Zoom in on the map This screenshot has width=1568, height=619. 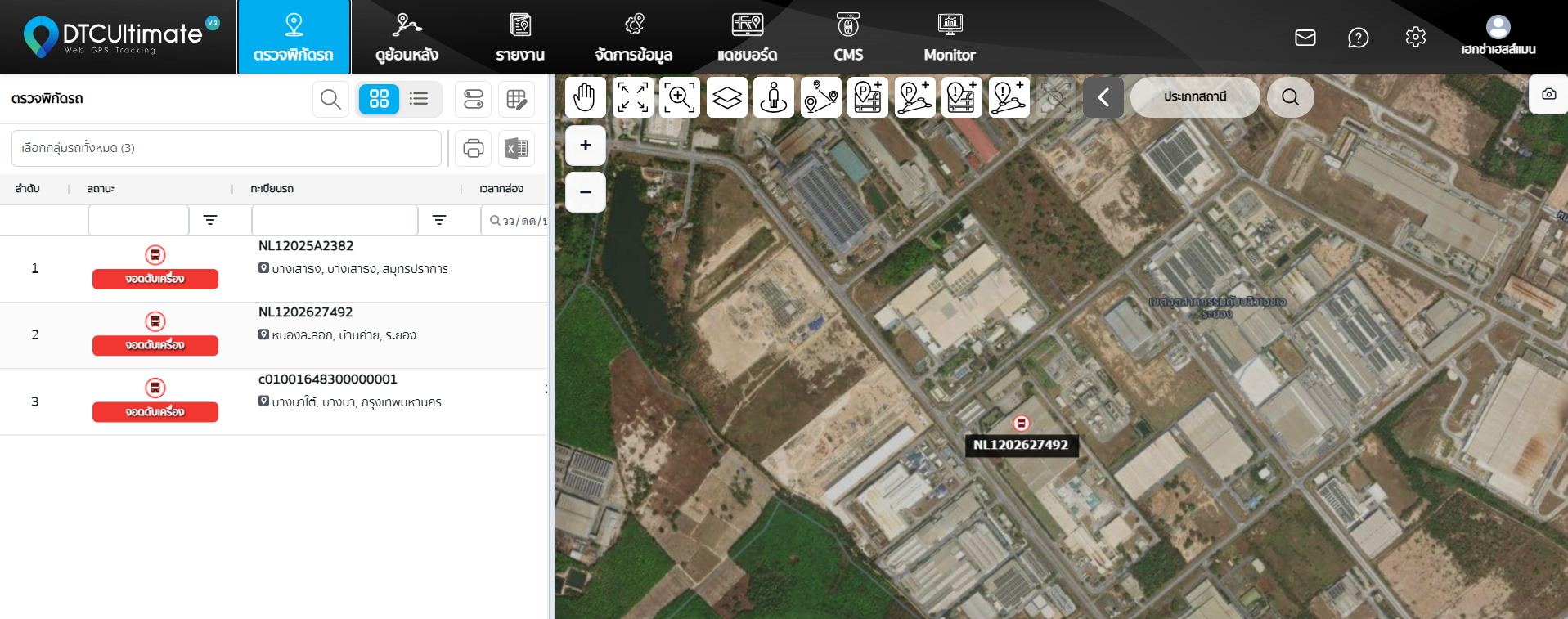point(586,146)
